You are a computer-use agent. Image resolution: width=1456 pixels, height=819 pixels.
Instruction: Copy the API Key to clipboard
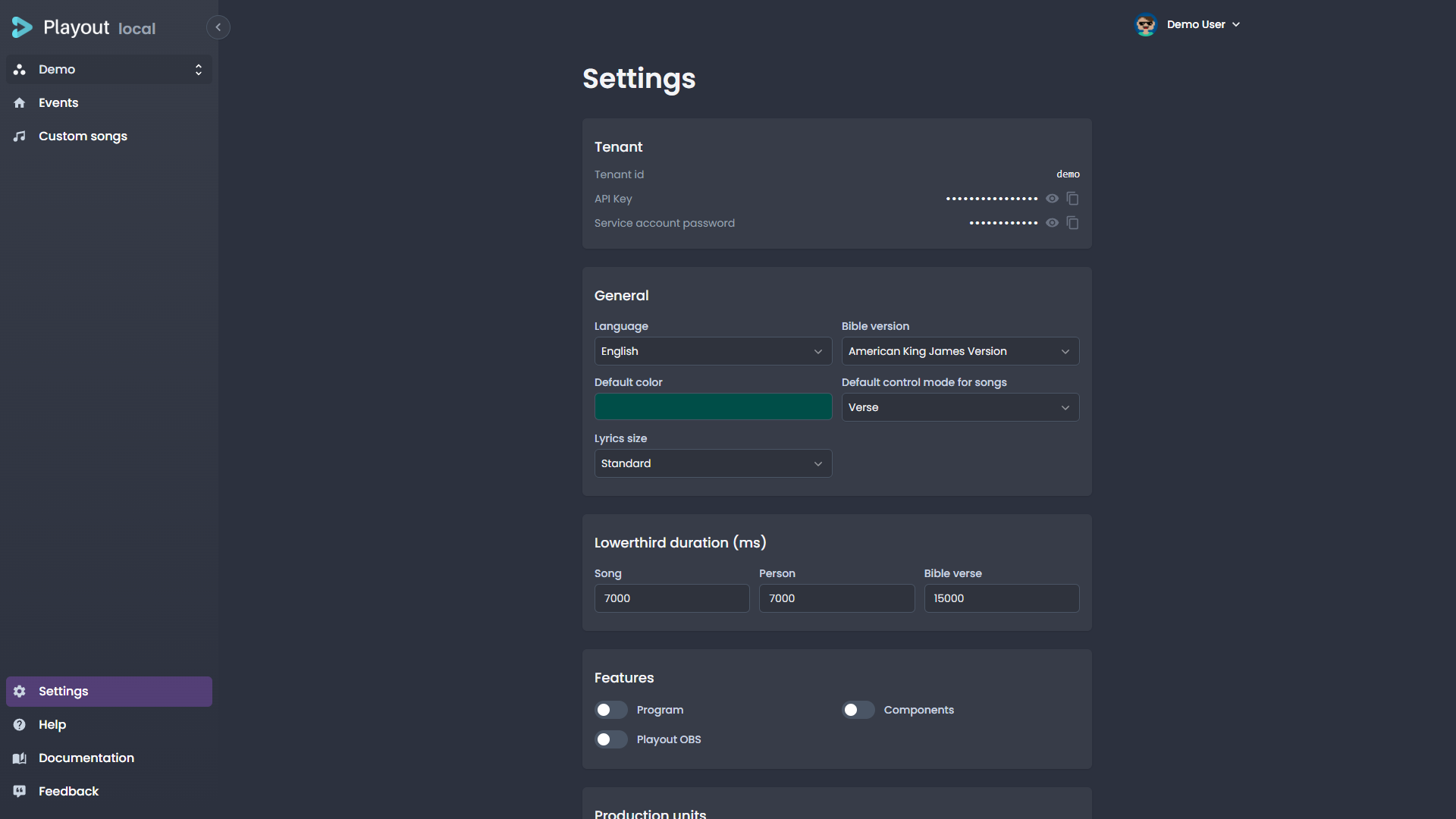tap(1072, 198)
